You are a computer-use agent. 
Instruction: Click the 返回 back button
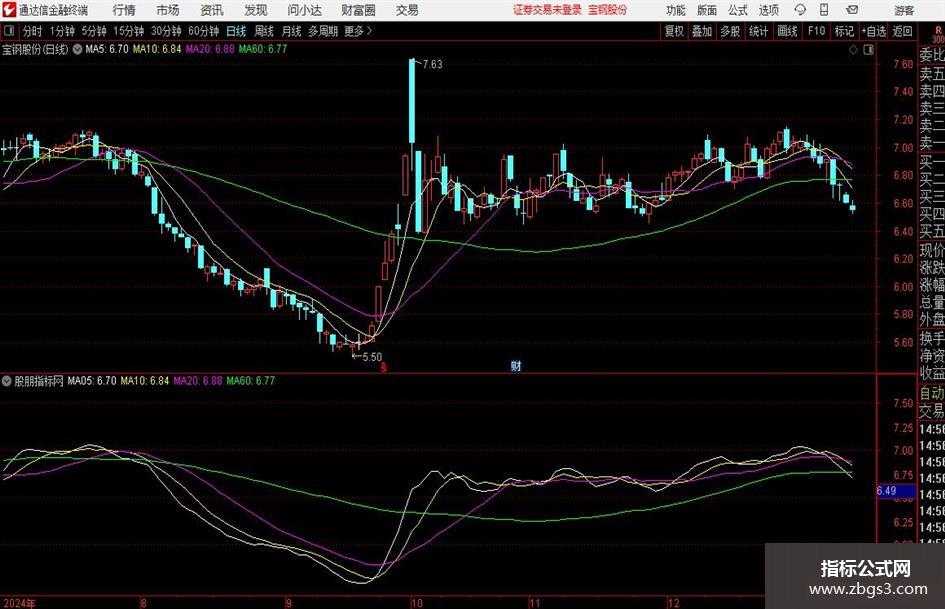(x=902, y=31)
